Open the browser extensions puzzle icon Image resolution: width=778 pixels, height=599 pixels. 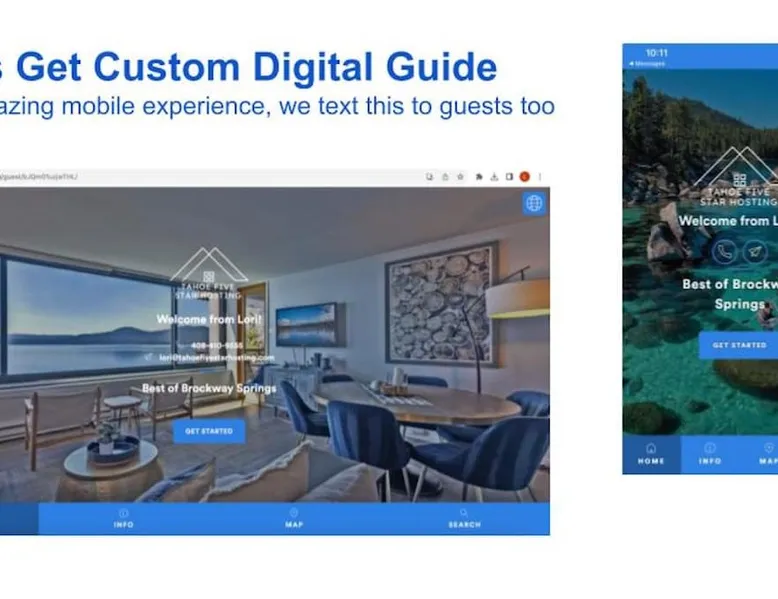click(x=479, y=177)
